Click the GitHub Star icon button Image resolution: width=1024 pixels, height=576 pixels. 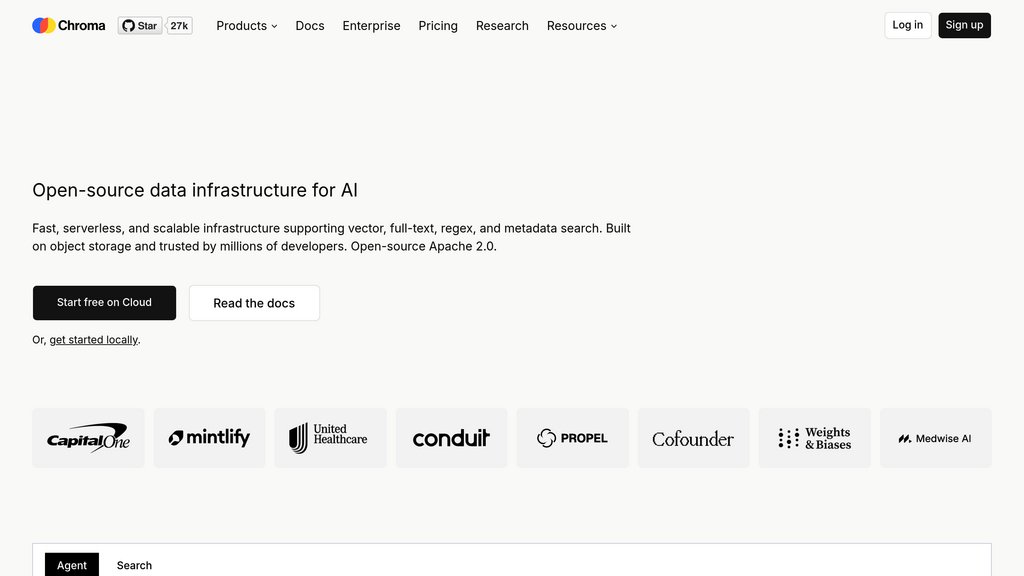[x=140, y=26]
